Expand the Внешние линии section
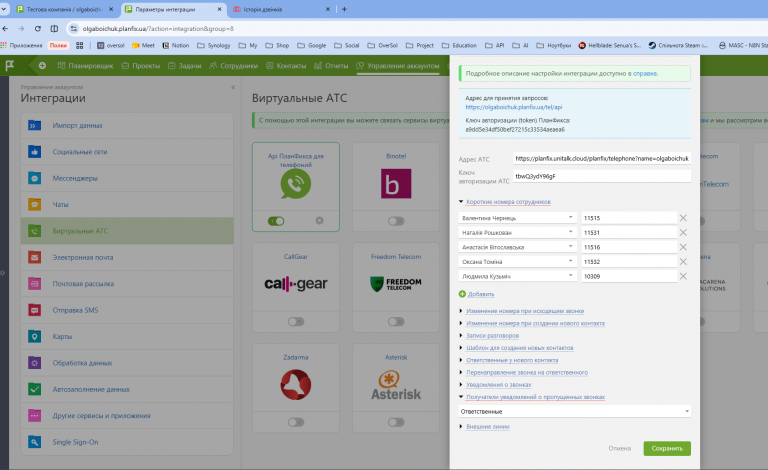 pyautogui.click(x=487, y=426)
